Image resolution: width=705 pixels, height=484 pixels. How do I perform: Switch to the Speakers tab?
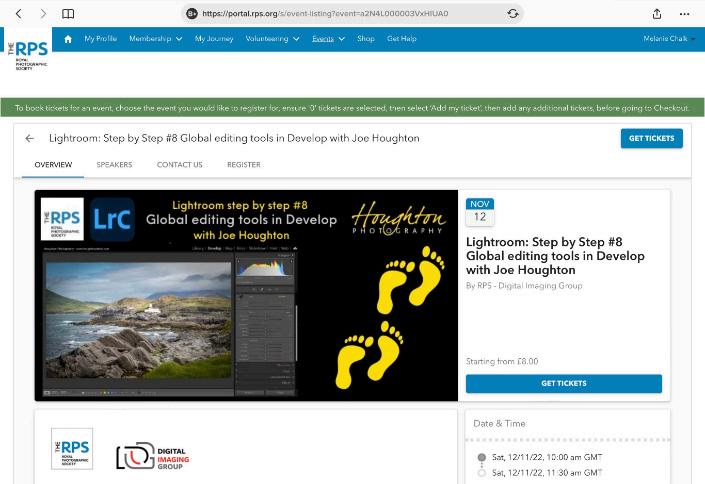coord(114,165)
